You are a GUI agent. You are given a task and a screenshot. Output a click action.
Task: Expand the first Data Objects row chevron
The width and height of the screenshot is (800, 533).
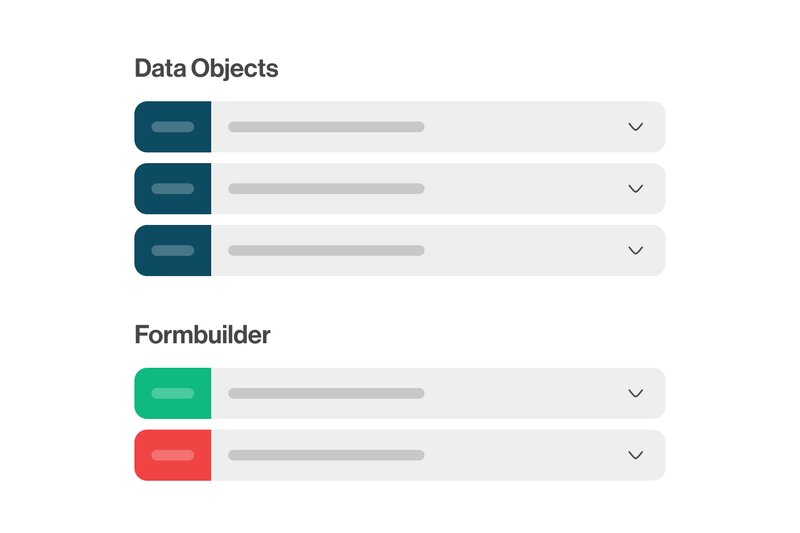635,127
